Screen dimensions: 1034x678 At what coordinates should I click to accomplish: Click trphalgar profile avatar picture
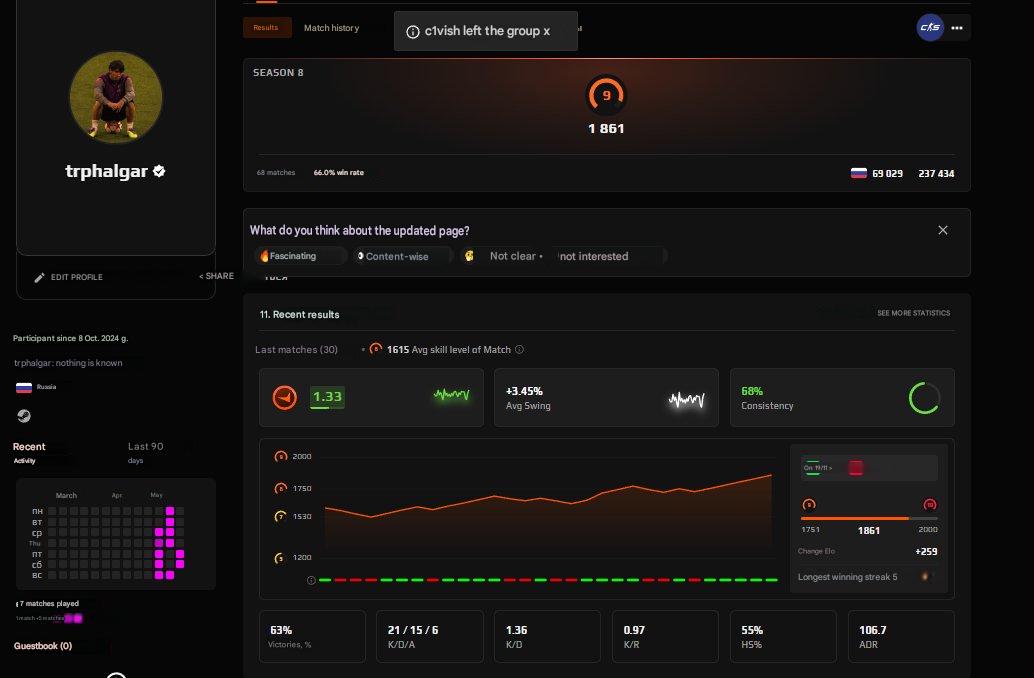pos(116,97)
